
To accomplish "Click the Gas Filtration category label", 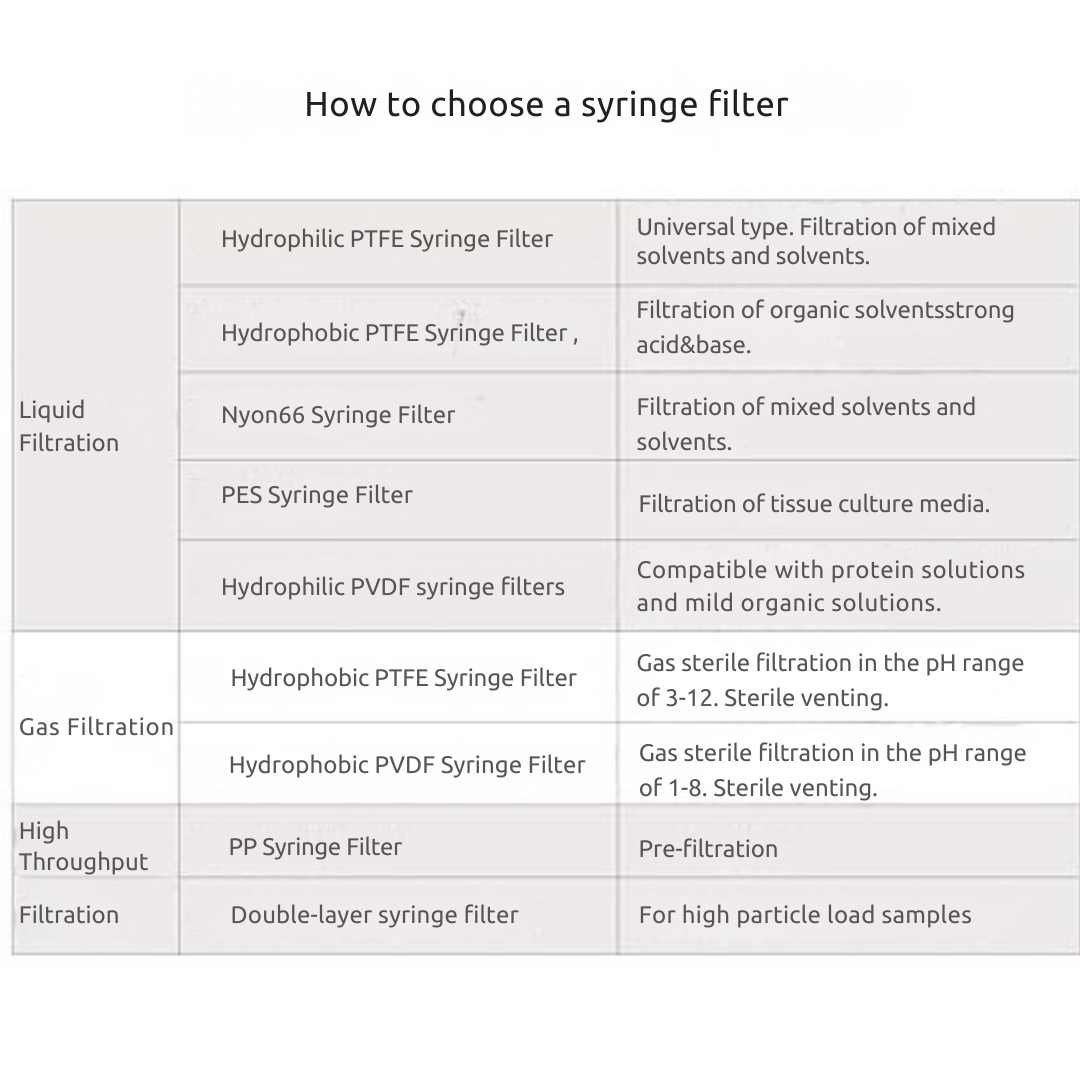I will 96,727.
